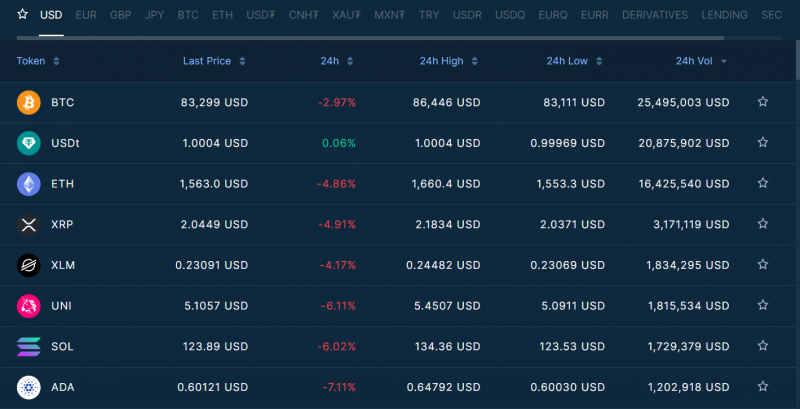Switch to the USDQ market tab
Image resolution: width=800 pixels, height=409 pixels.
point(510,15)
